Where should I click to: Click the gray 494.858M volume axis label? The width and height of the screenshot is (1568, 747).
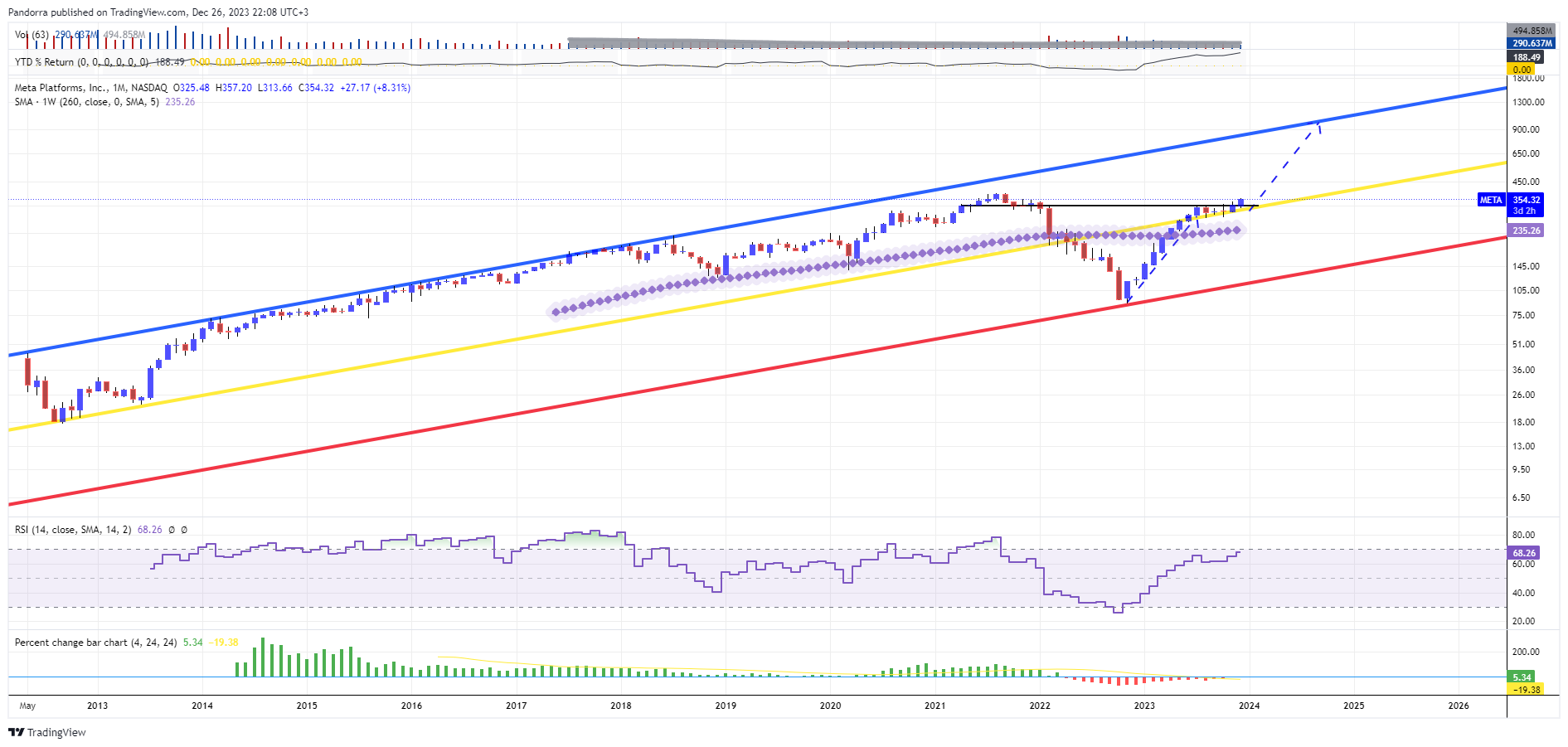tap(1532, 31)
